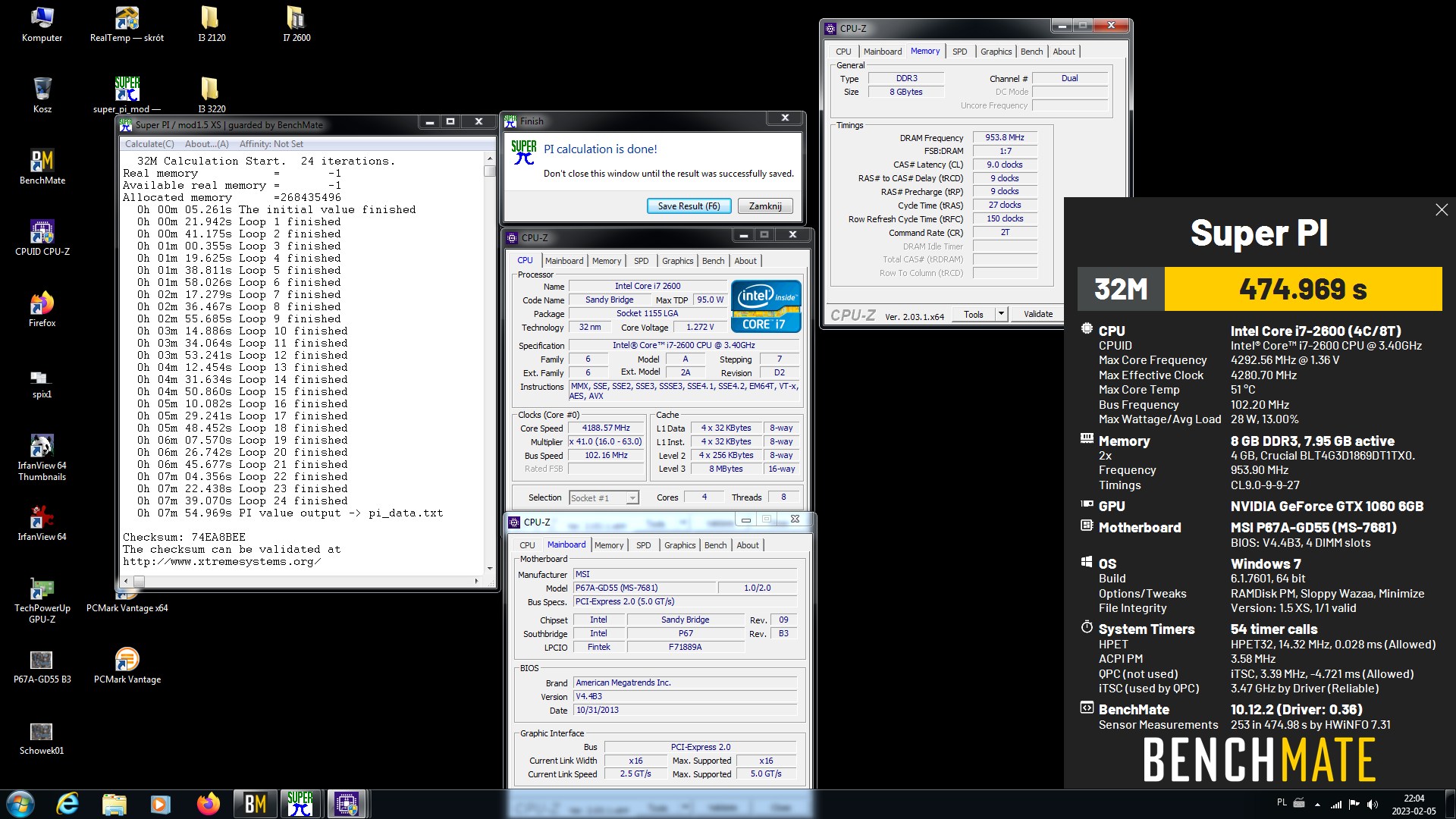Open the About...(A) menu in Super PI

(206, 144)
